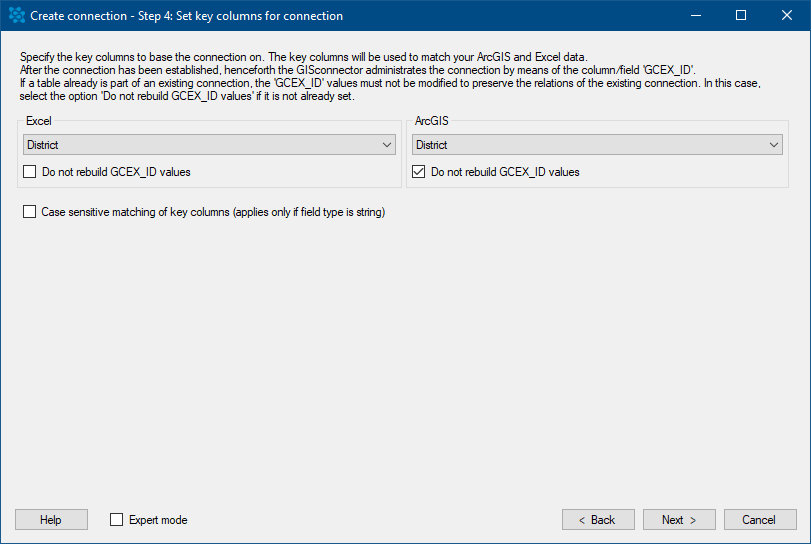Screen dimensions: 811x544
Task: Enable Excel 'Do not rebuild GCEX_ID values'
Action: pos(29,172)
